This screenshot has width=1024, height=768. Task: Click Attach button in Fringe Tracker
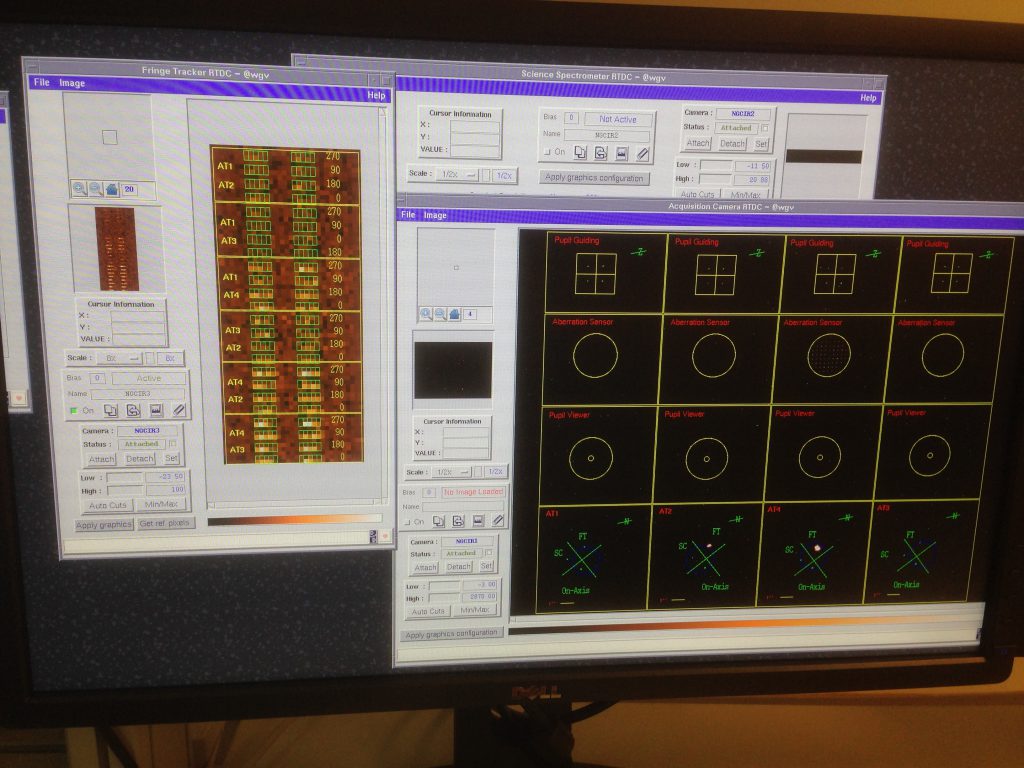coord(101,459)
